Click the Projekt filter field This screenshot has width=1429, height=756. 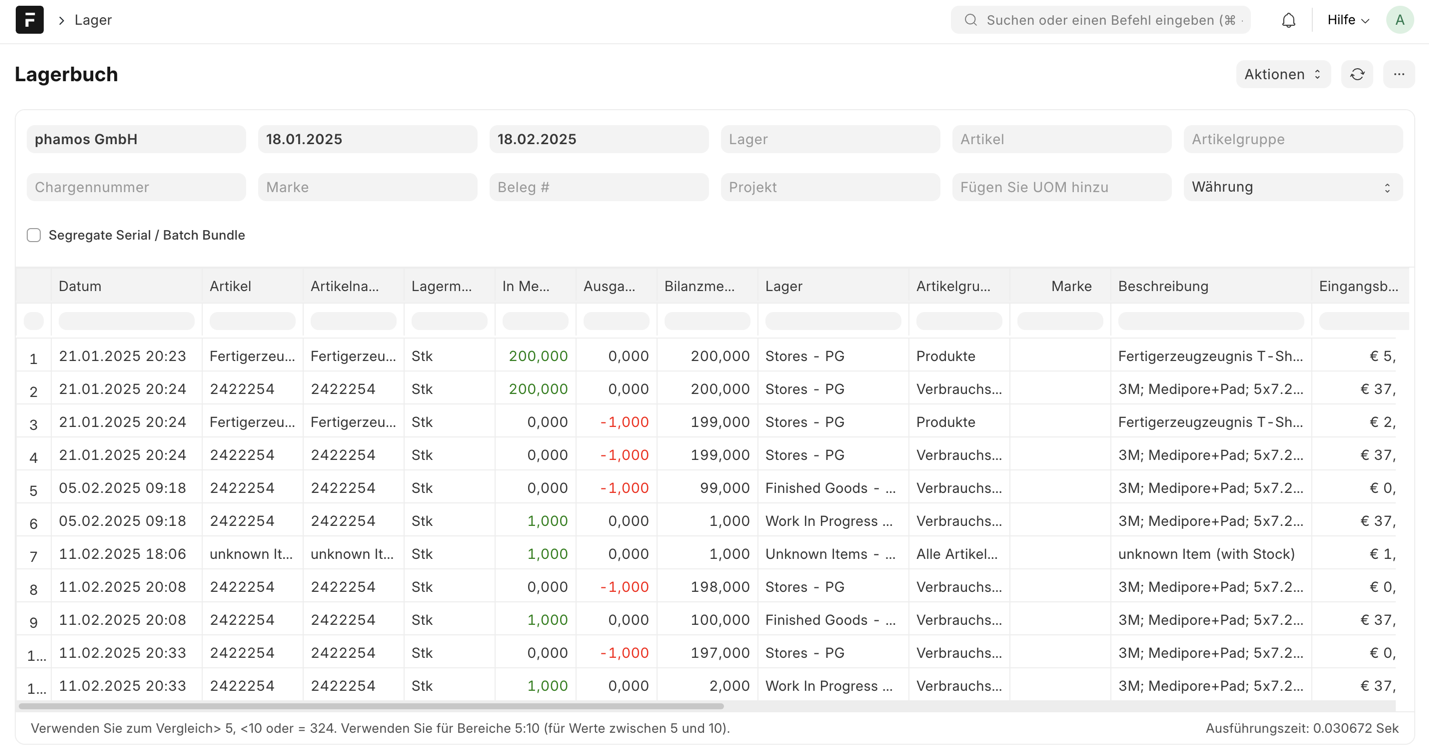tap(830, 187)
